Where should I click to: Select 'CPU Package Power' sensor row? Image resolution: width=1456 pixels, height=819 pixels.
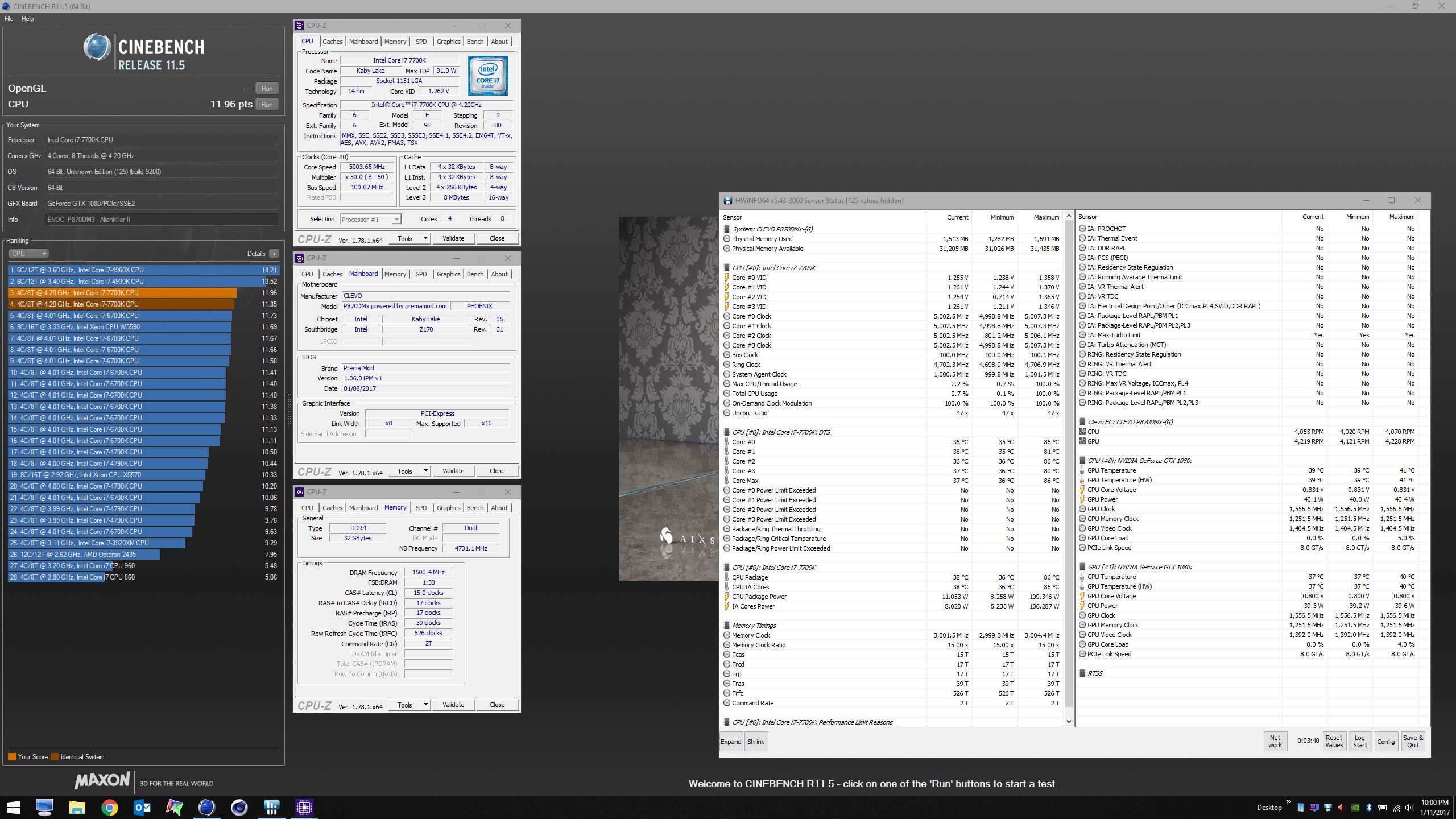click(x=892, y=597)
